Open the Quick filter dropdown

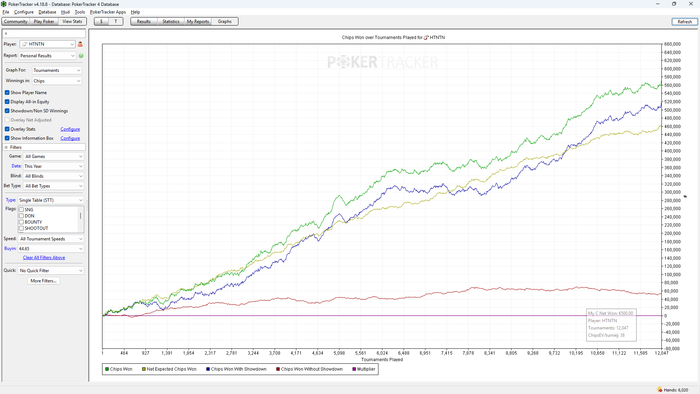(x=50, y=270)
